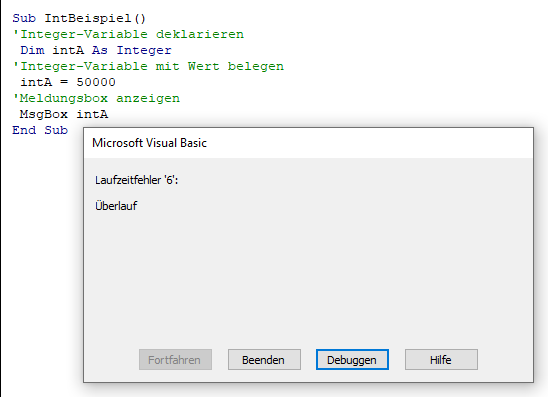Click the 'MsgBox intA' code line

point(64,114)
